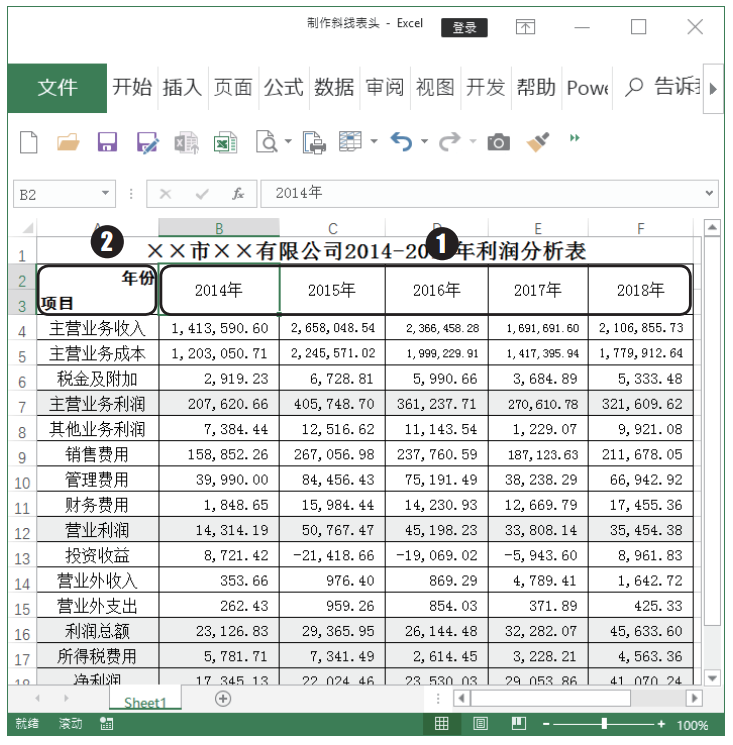
Task: Click horizontal scrollbar right arrow
Action: [695, 698]
